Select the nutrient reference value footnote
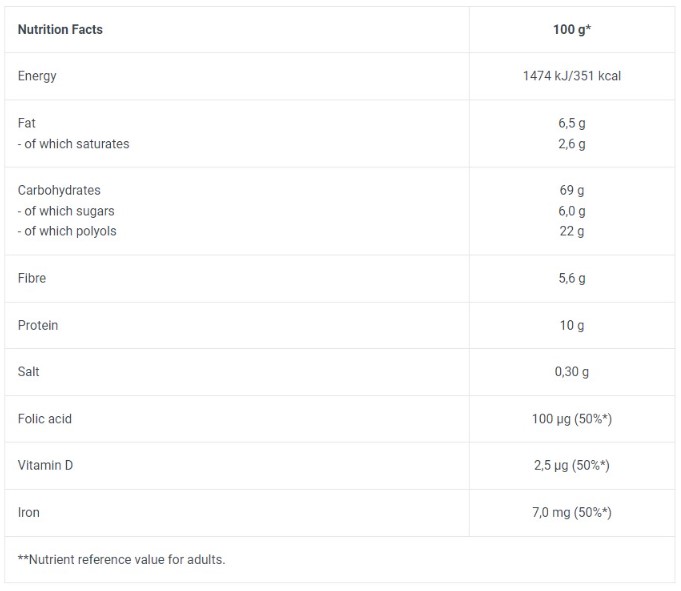This screenshot has width=681, height=591. click(x=121, y=559)
